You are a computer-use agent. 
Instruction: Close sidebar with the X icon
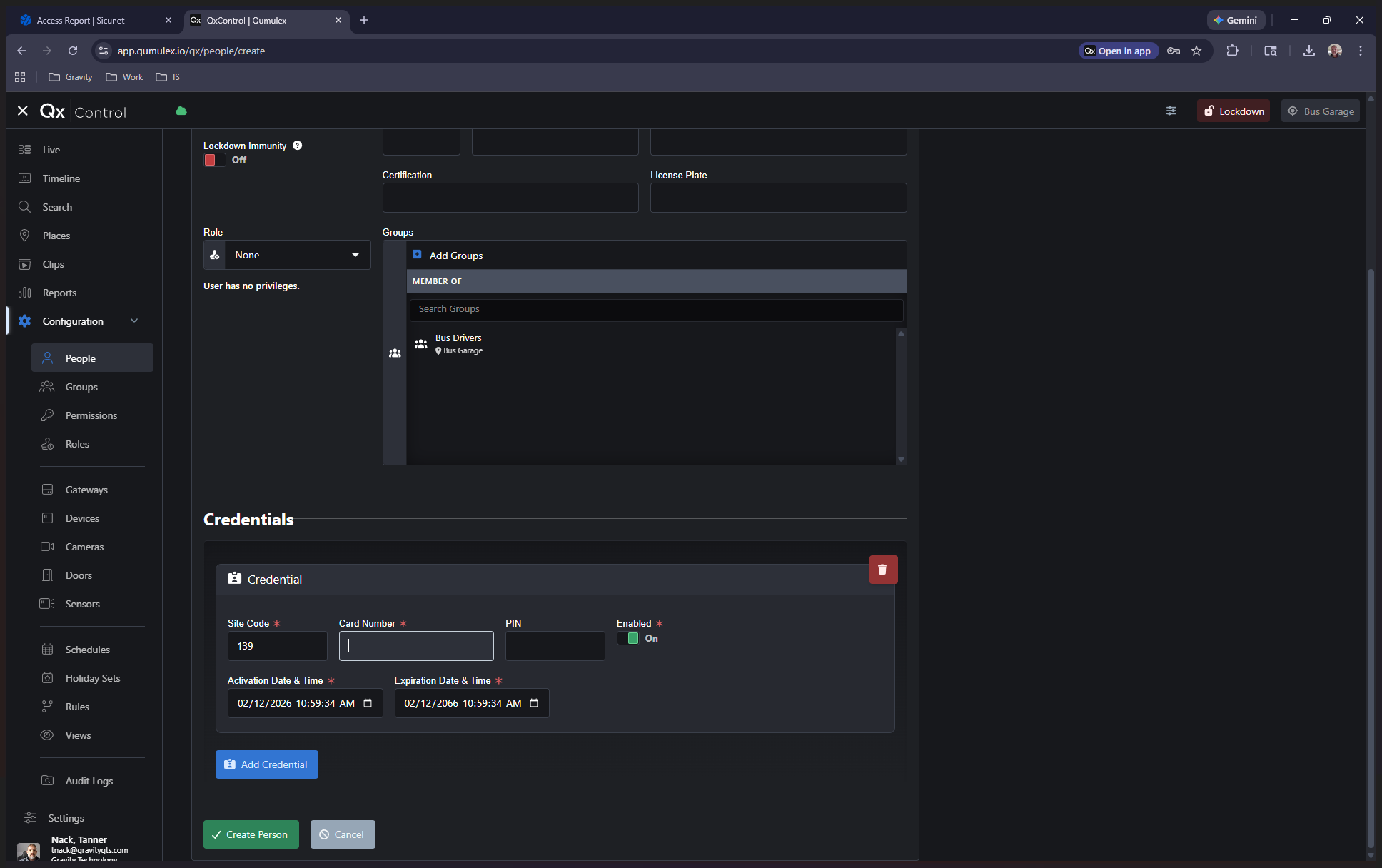23,111
